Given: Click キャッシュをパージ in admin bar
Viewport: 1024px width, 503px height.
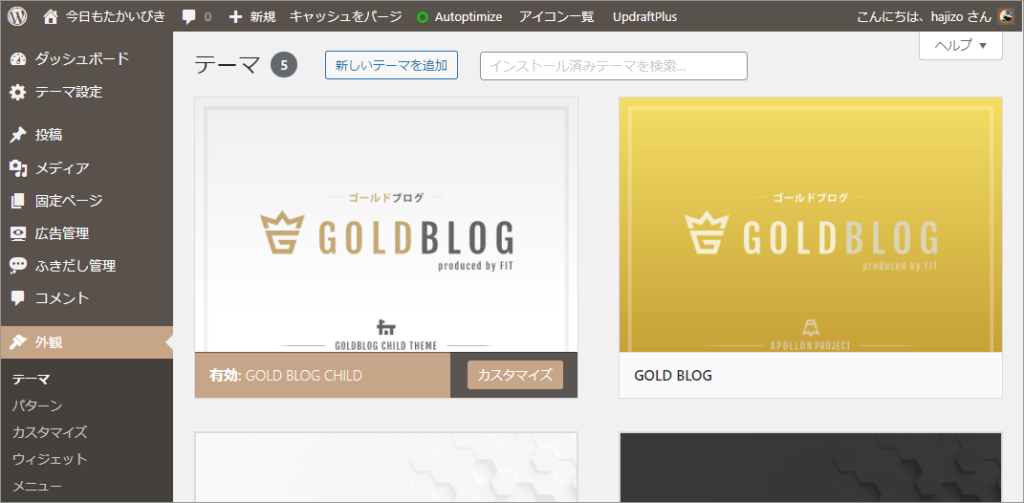Looking at the screenshot, I should tap(345, 17).
